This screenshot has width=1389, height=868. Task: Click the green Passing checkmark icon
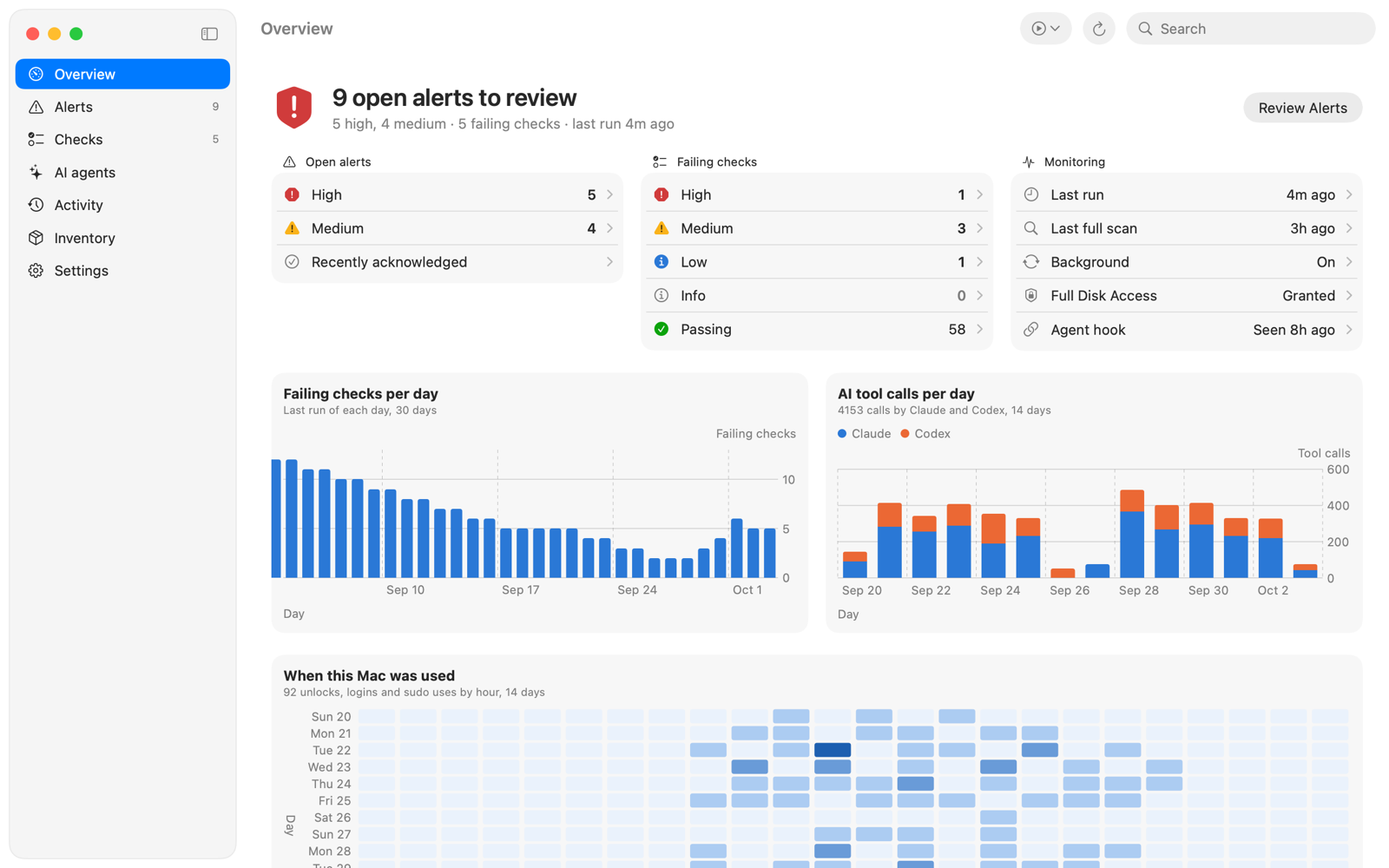[x=662, y=329]
